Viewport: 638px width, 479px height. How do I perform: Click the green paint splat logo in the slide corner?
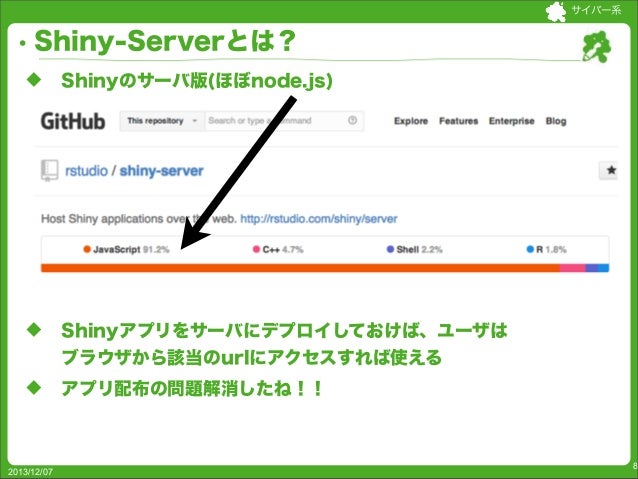pyautogui.click(x=596, y=47)
